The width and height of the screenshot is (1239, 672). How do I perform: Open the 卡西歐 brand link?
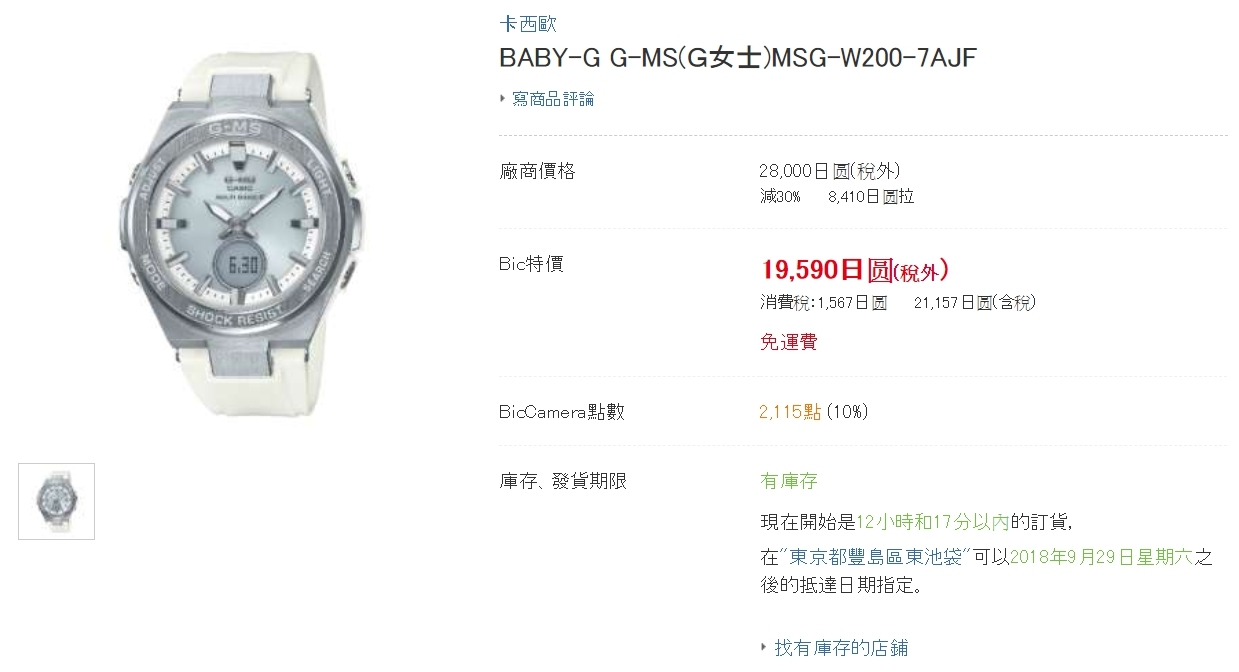pos(527,24)
